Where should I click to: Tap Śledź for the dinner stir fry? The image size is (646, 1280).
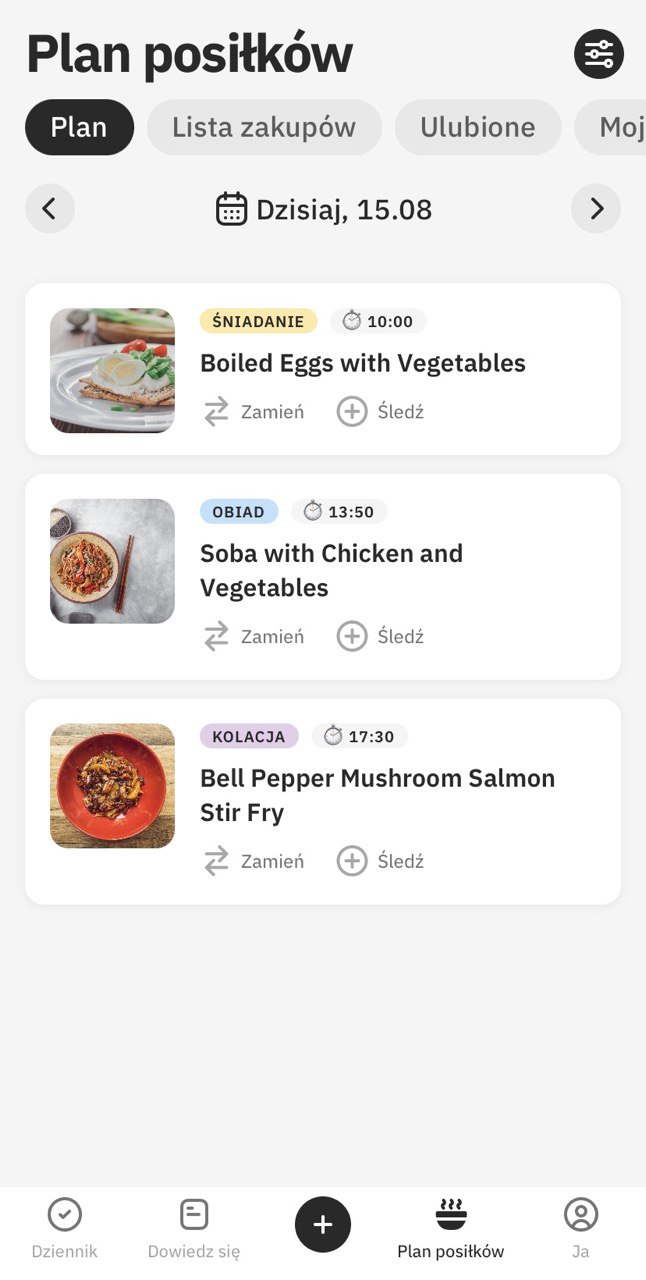coord(381,861)
